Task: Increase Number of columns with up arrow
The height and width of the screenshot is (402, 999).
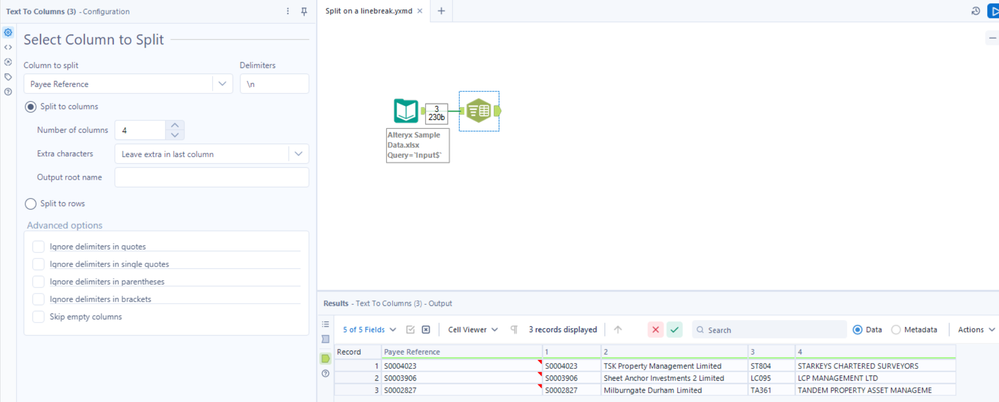Action: click(x=175, y=126)
